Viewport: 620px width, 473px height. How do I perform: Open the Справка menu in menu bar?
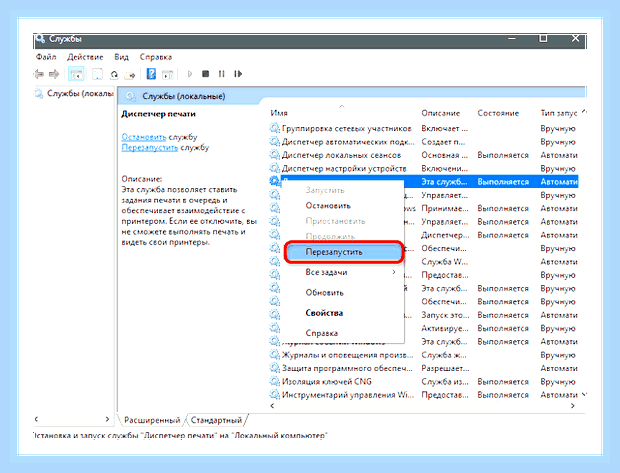click(155, 57)
